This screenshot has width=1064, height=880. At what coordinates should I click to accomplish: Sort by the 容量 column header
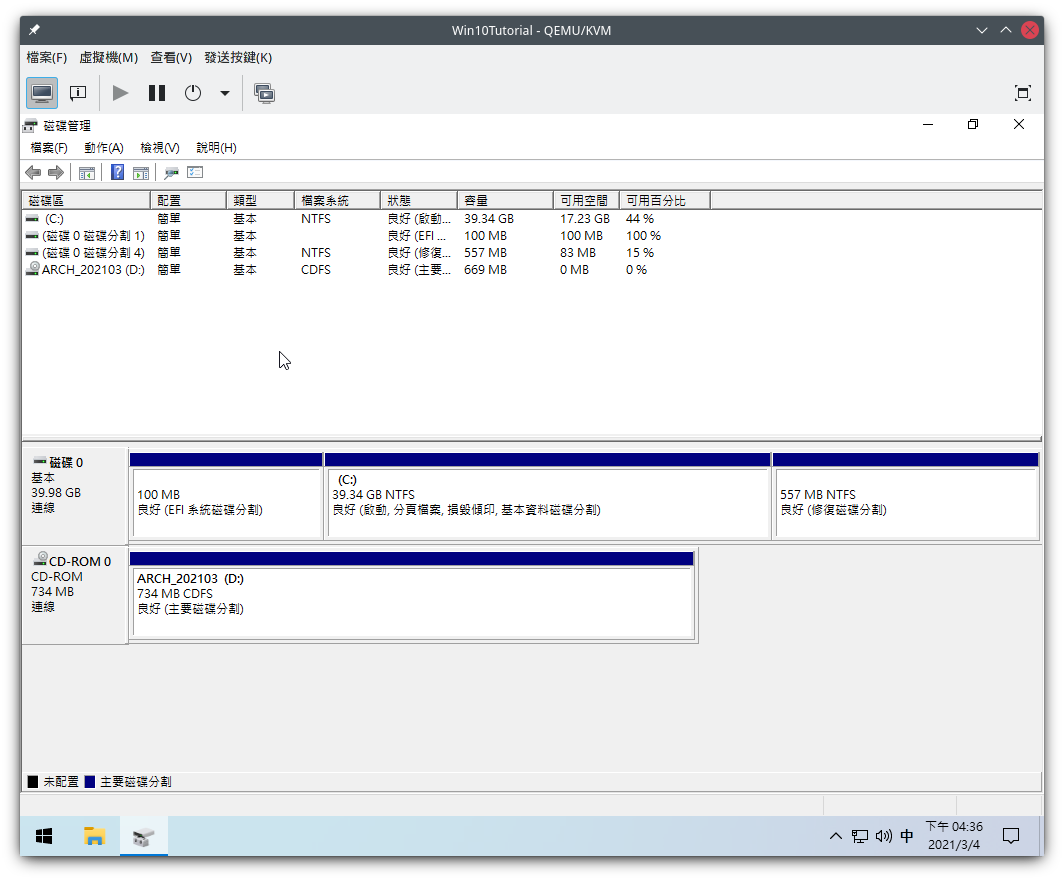coord(506,201)
